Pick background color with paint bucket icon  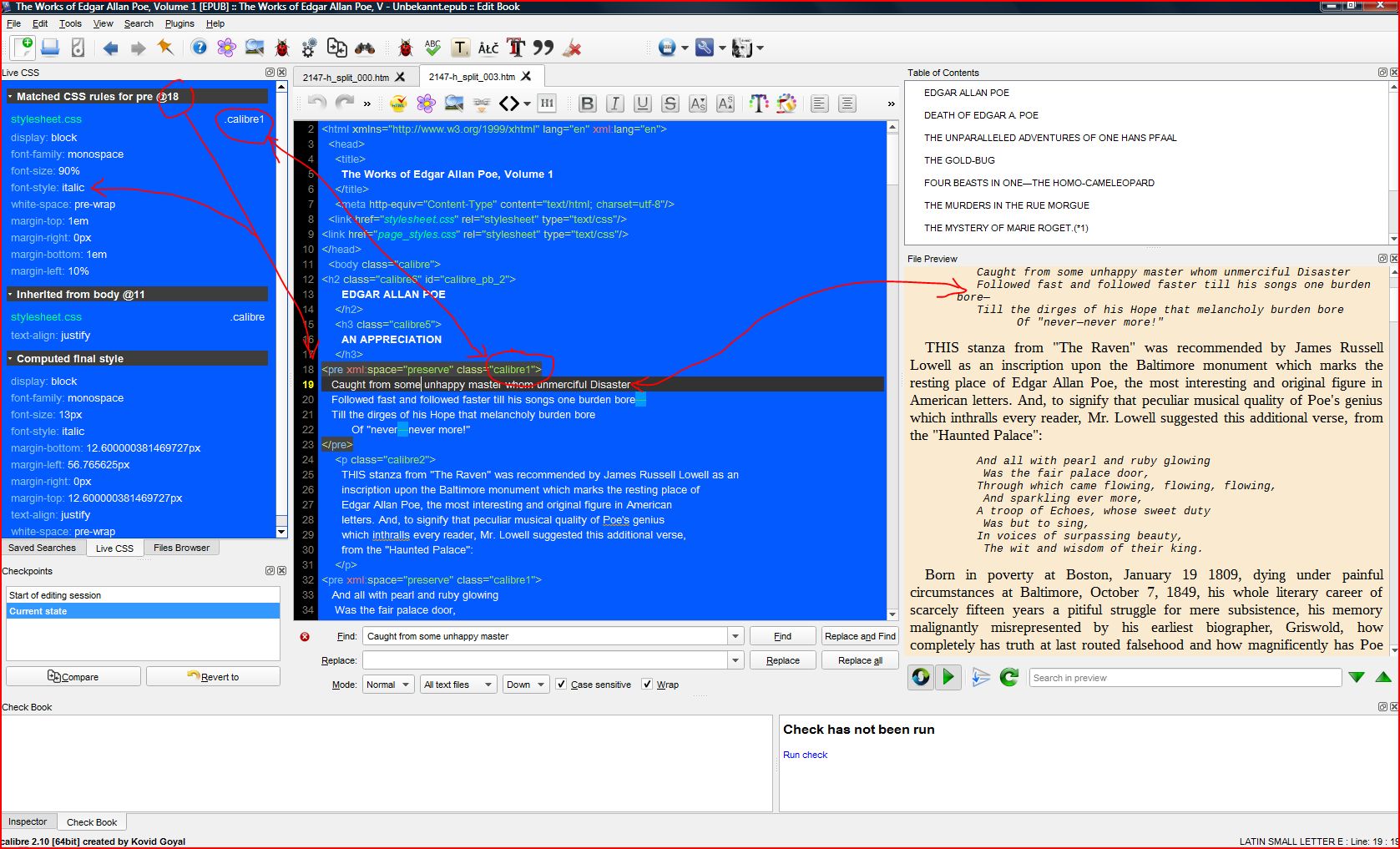[x=786, y=104]
